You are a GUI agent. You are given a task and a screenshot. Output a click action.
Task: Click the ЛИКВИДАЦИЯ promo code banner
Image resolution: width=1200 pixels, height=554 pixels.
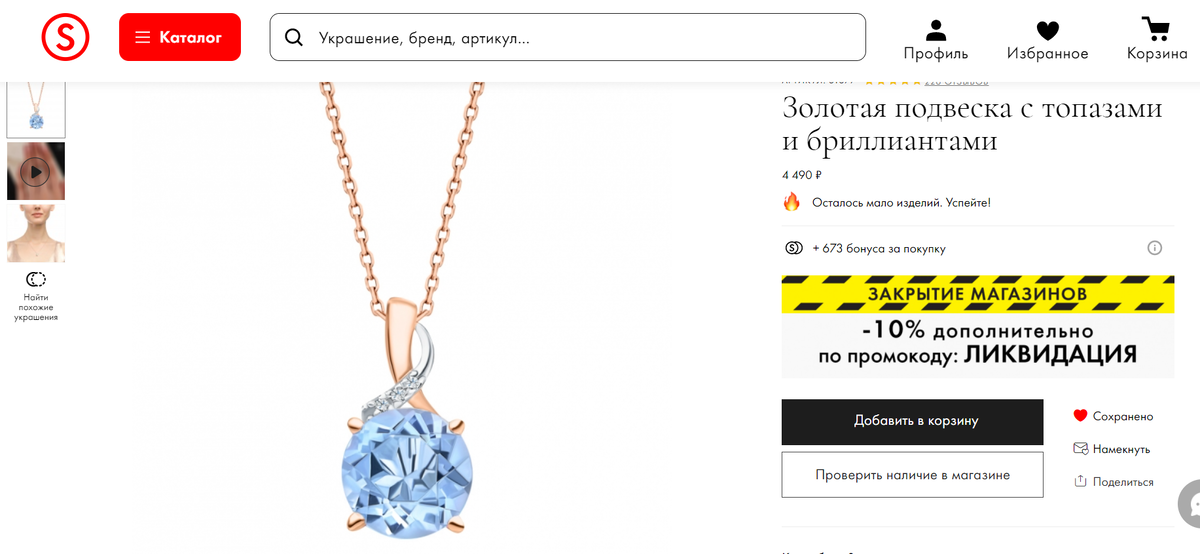[978, 327]
